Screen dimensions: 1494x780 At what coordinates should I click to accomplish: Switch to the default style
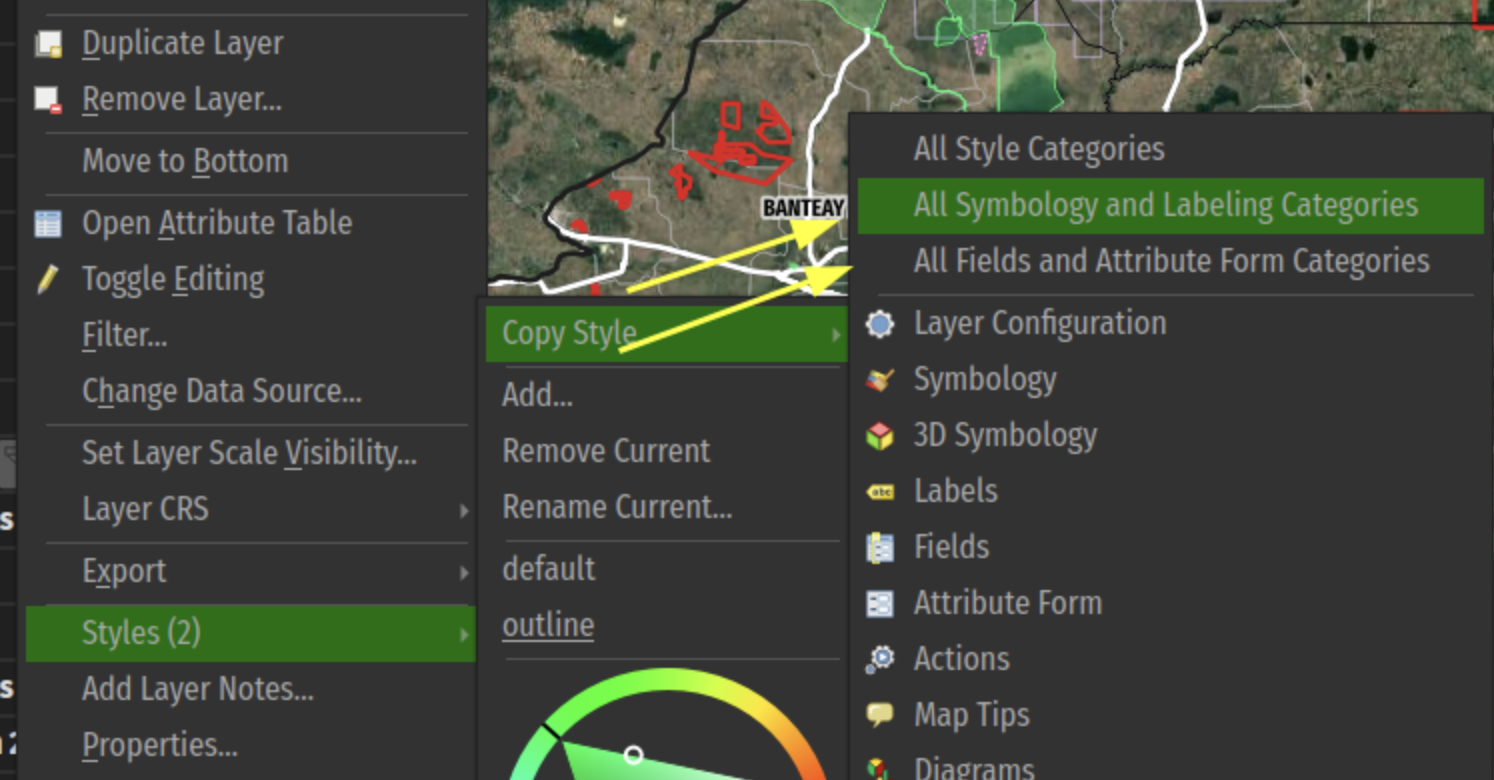coord(548,569)
